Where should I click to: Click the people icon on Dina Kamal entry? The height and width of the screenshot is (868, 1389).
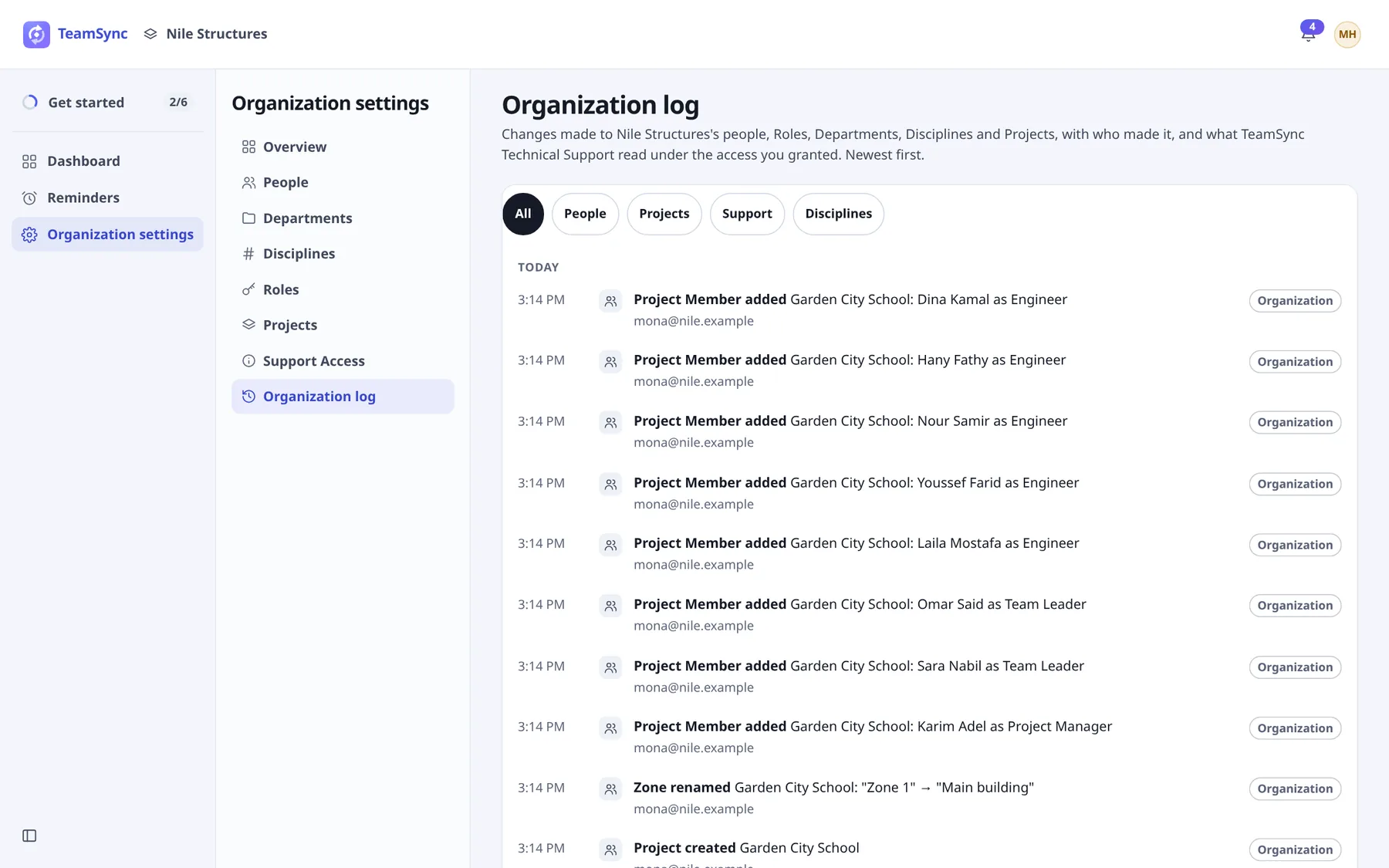[610, 301]
